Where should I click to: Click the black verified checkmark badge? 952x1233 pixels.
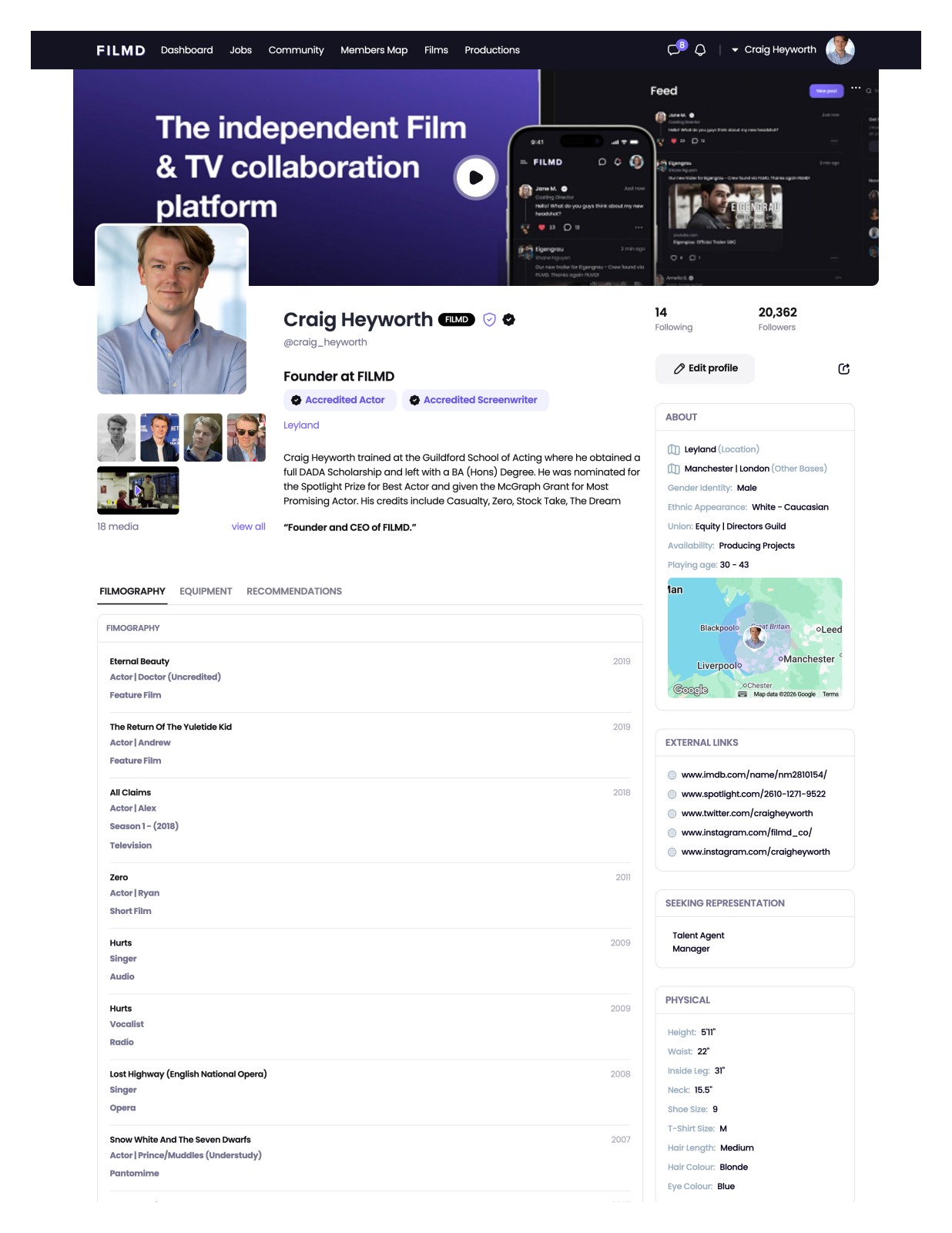pyautogui.click(x=508, y=320)
